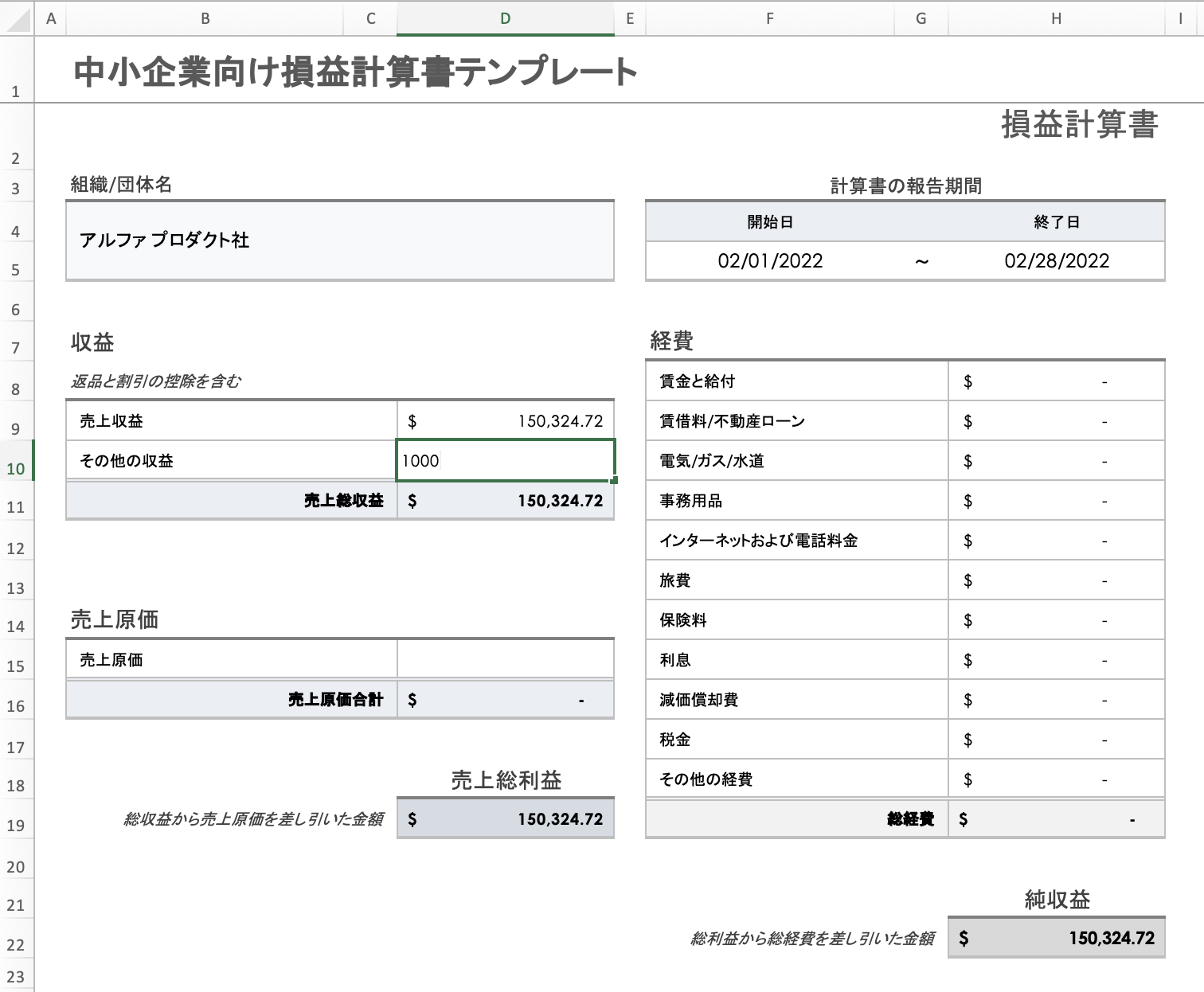Viewport: 1204px width, 992px height.
Task: Select row 10 header
Action: (16, 469)
